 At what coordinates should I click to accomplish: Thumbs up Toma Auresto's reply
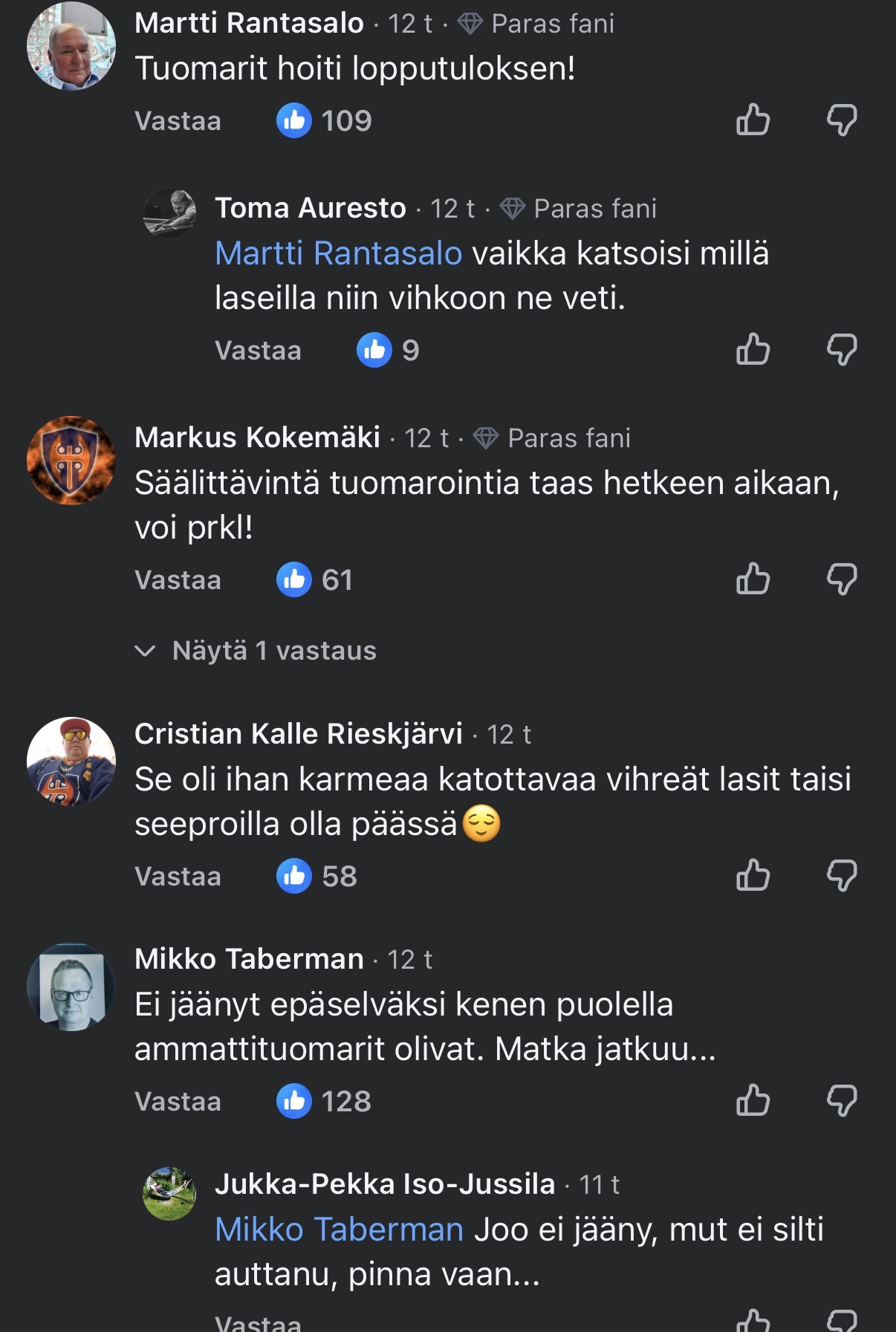pos(753,349)
